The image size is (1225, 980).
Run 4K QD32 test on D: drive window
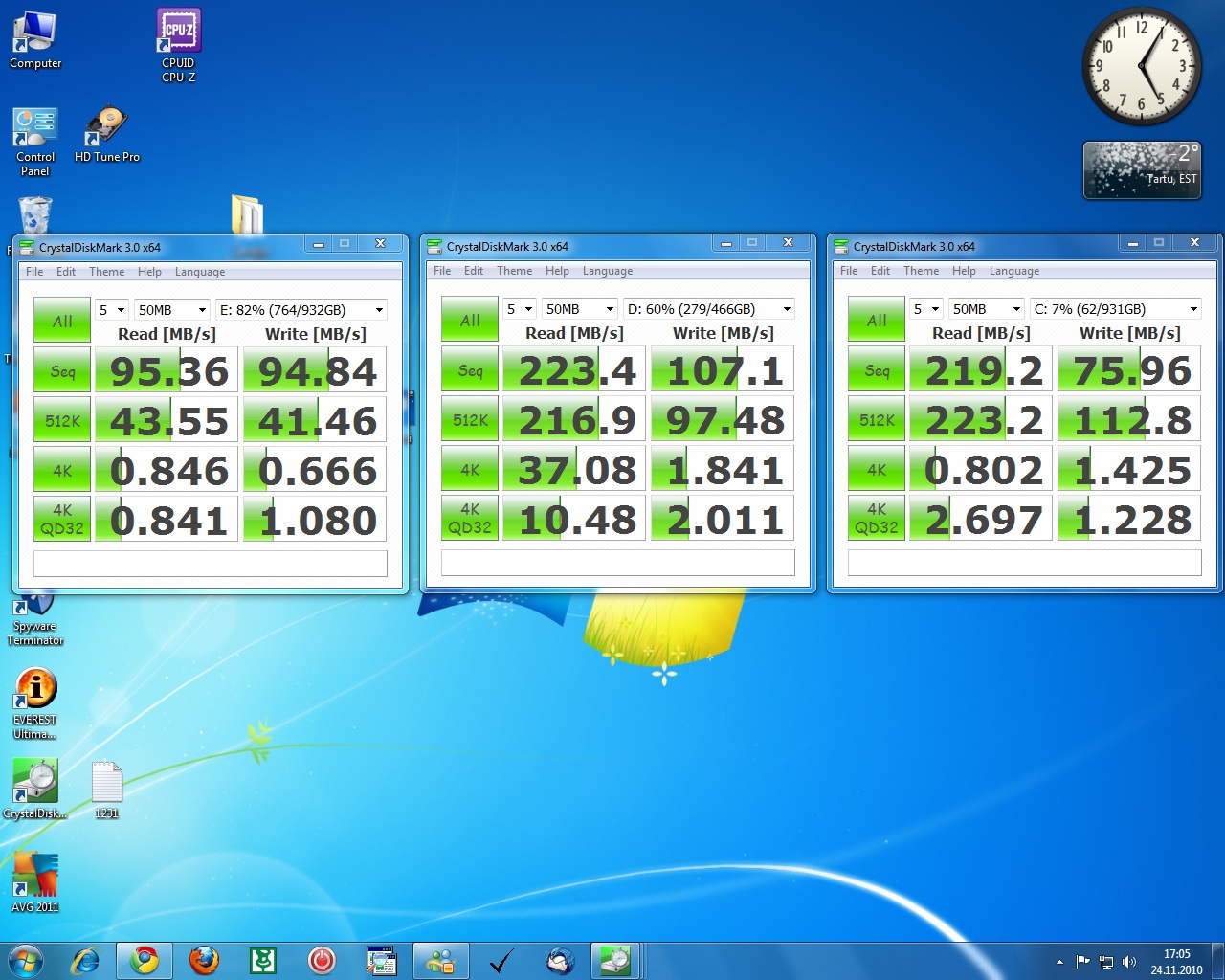tap(470, 519)
